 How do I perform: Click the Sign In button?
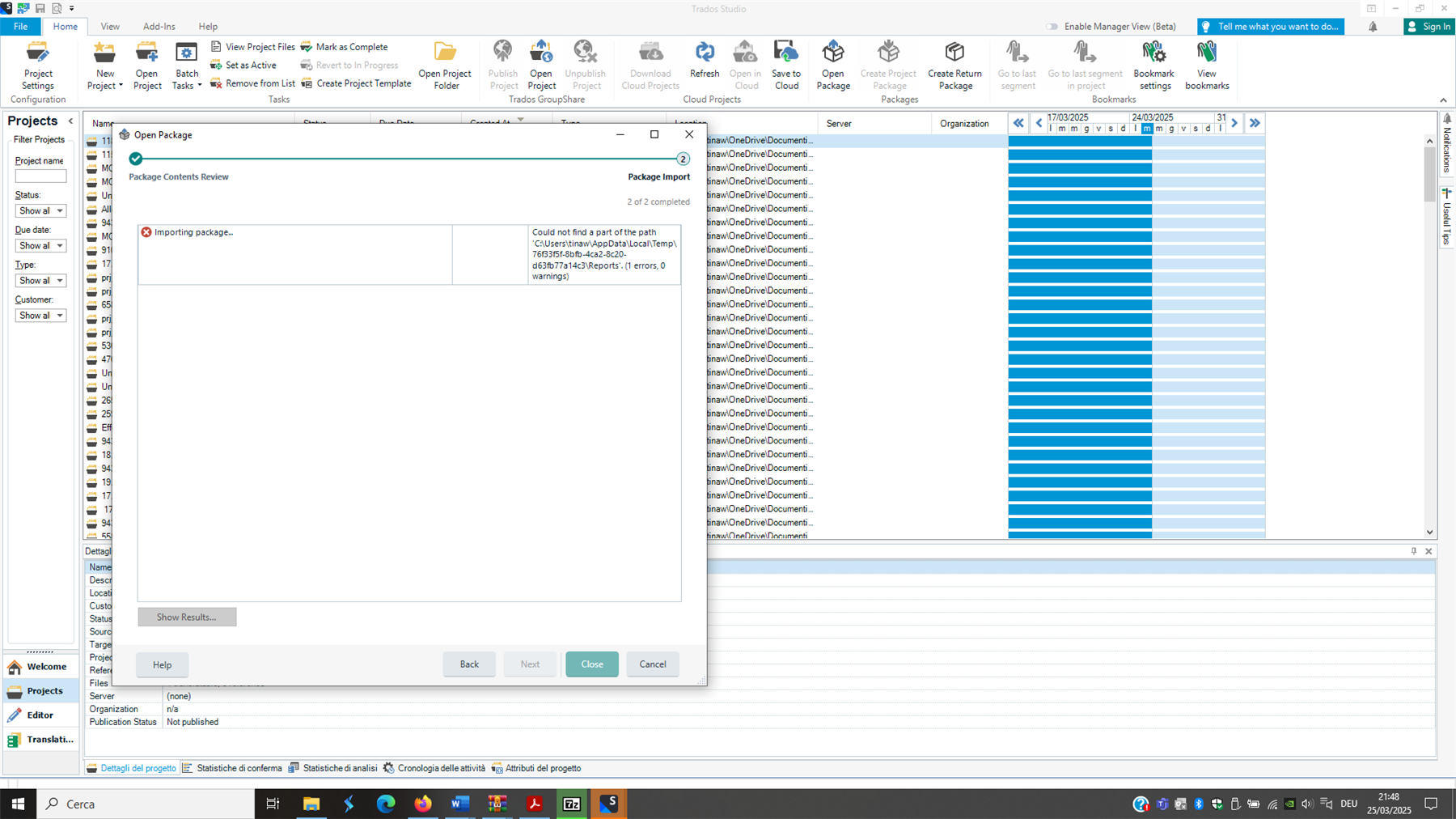[x=1428, y=27]
